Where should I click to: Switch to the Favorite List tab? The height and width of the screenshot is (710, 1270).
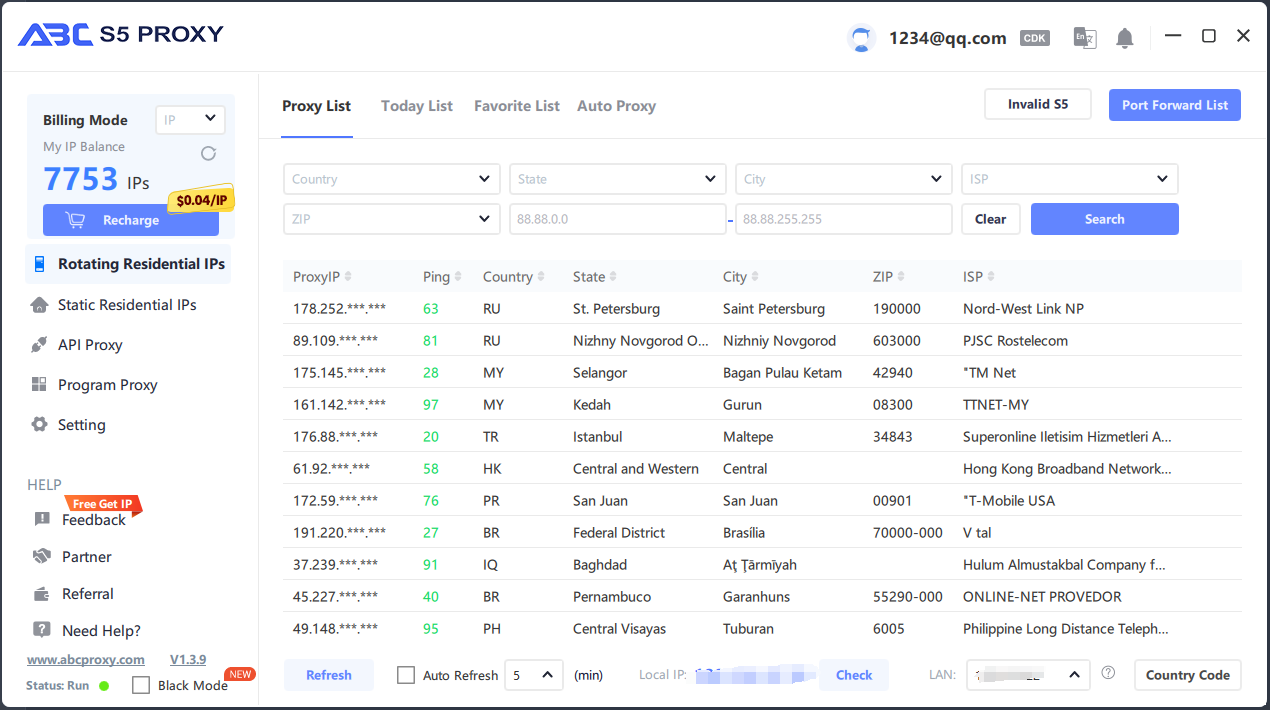coord(516,106)
